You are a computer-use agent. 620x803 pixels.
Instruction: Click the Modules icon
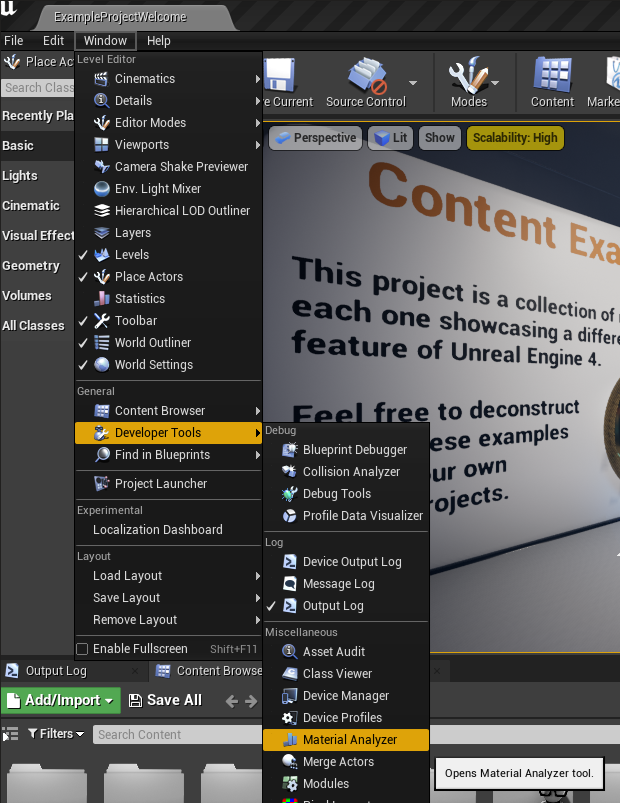(x=290, y=784)
